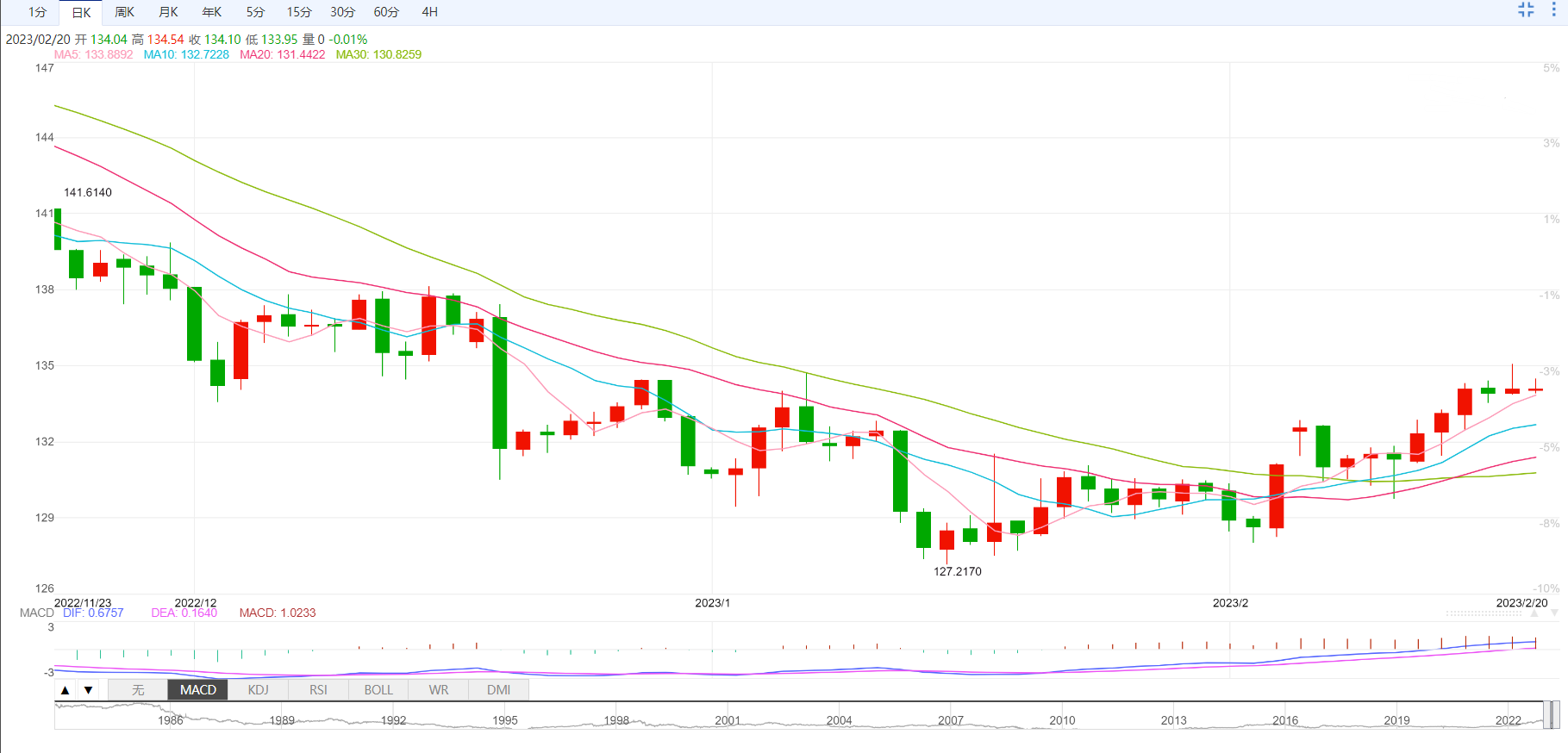Switch to the 4H timeframe tab
Image resolution: width=1568 pixels, height=753 pixels.
tap(429, 12)
